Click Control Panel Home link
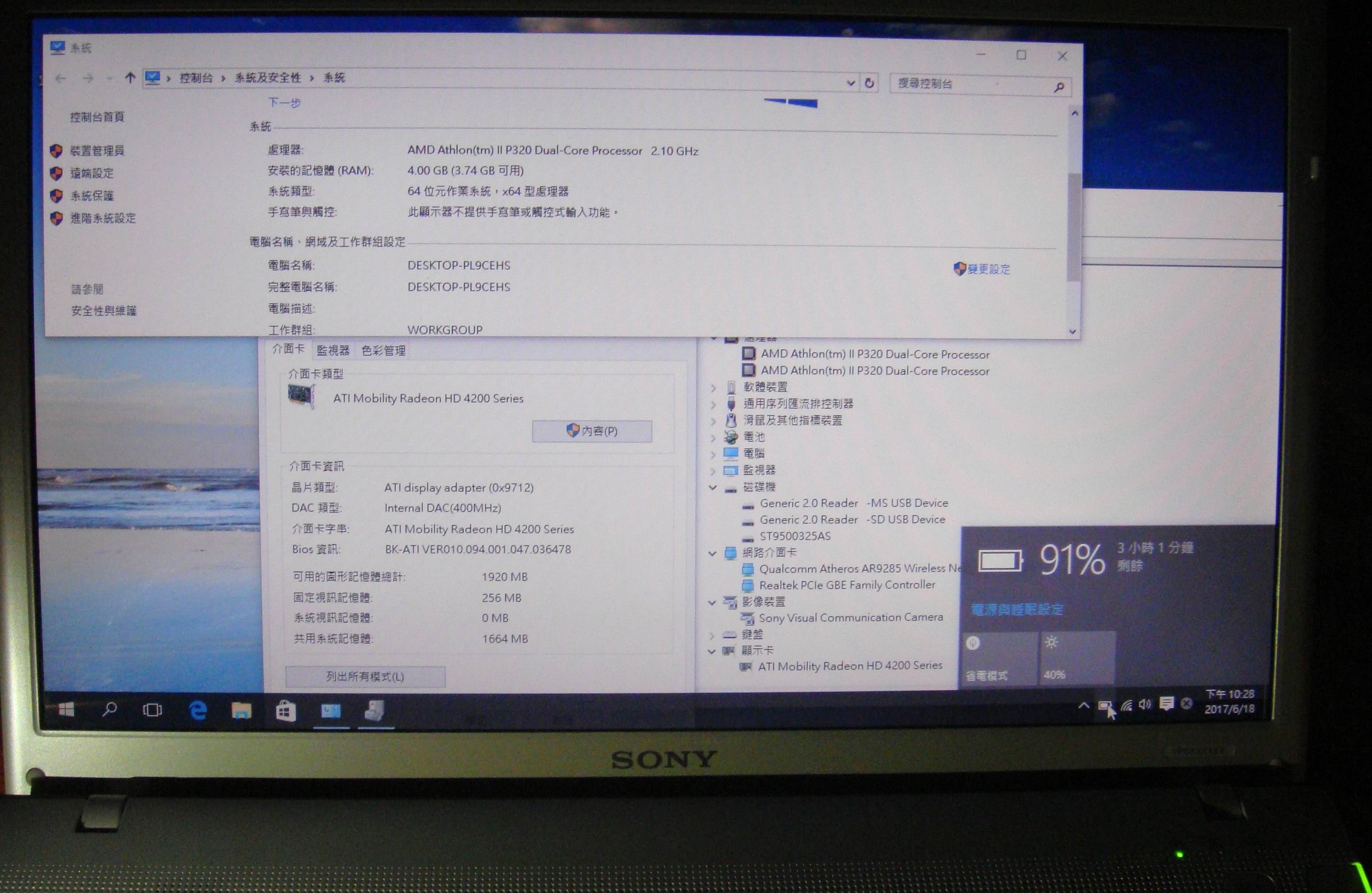Image resolution: width=1372 pixels, height=893 pixels. [97, 117]
